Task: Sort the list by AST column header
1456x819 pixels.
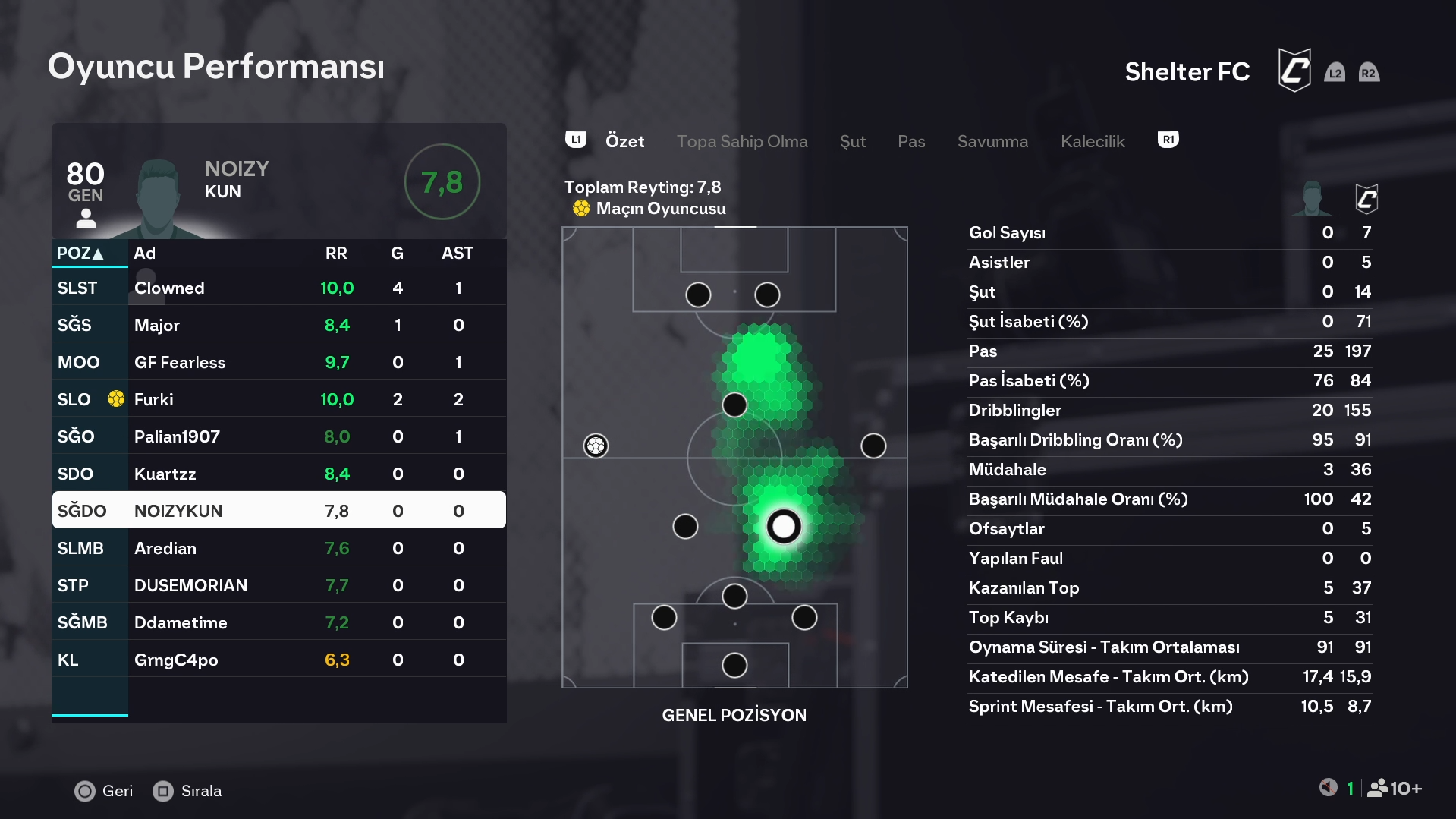Action: click(458, 254)
